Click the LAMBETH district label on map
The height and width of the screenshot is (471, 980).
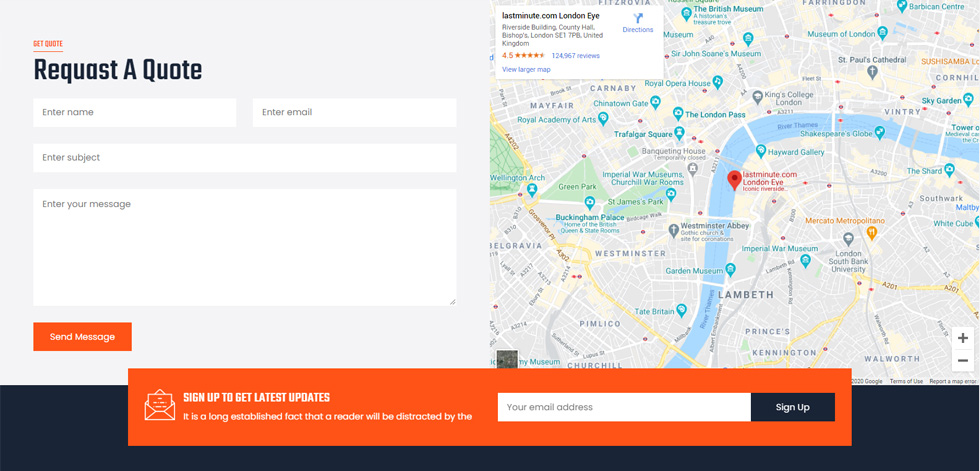pyautogui.click(x=746, y=294)
